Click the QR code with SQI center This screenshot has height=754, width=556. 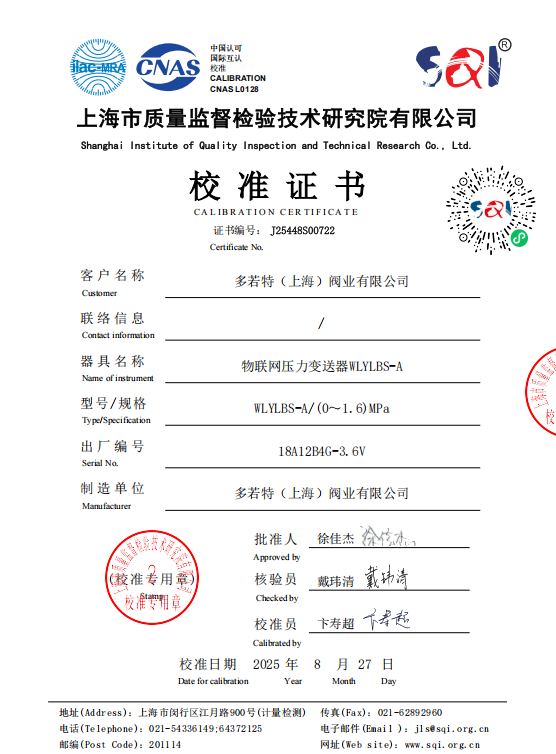click(490, 210)
